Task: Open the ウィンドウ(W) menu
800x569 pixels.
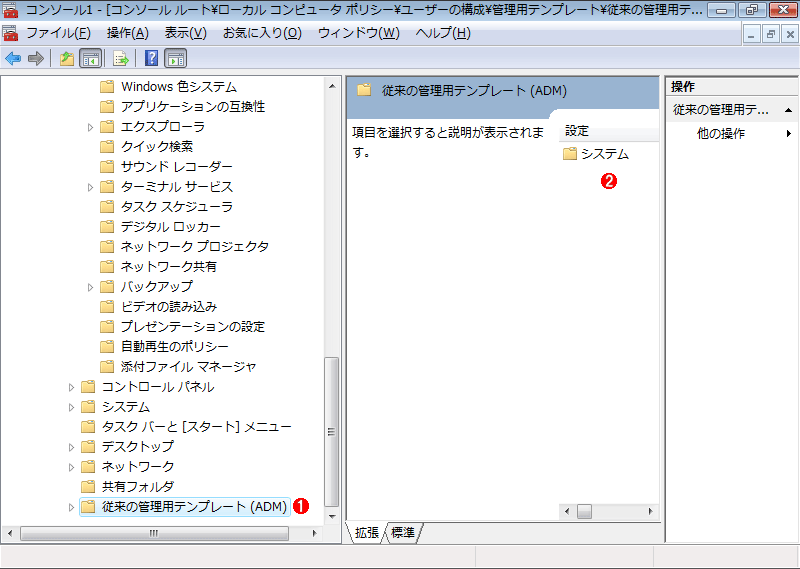Action: tap(359, 34)
